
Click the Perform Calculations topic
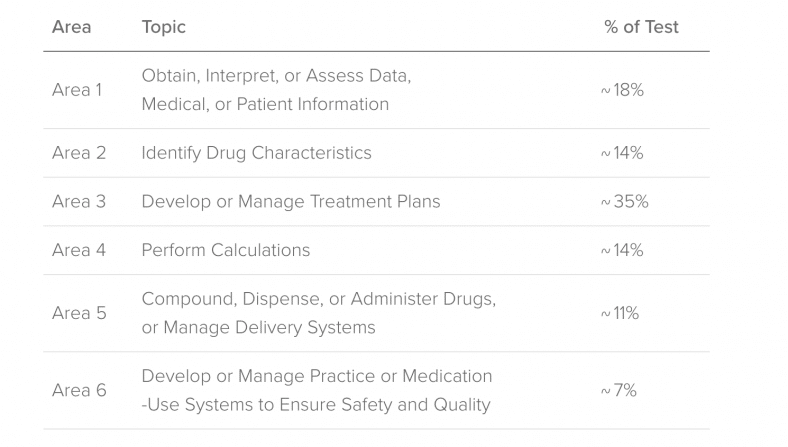pos(226,250)
